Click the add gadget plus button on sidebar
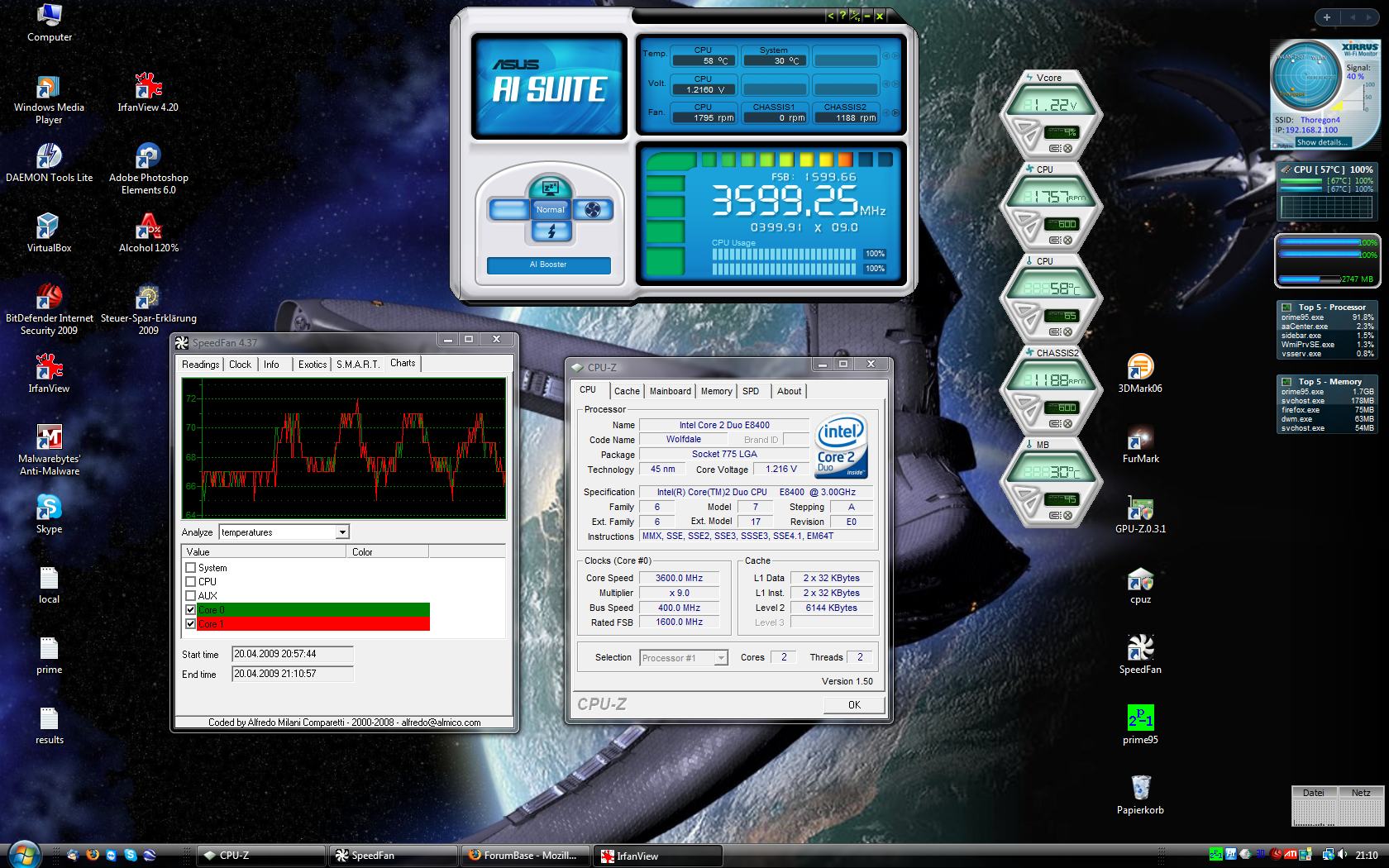 click(x=1327, y=17)
